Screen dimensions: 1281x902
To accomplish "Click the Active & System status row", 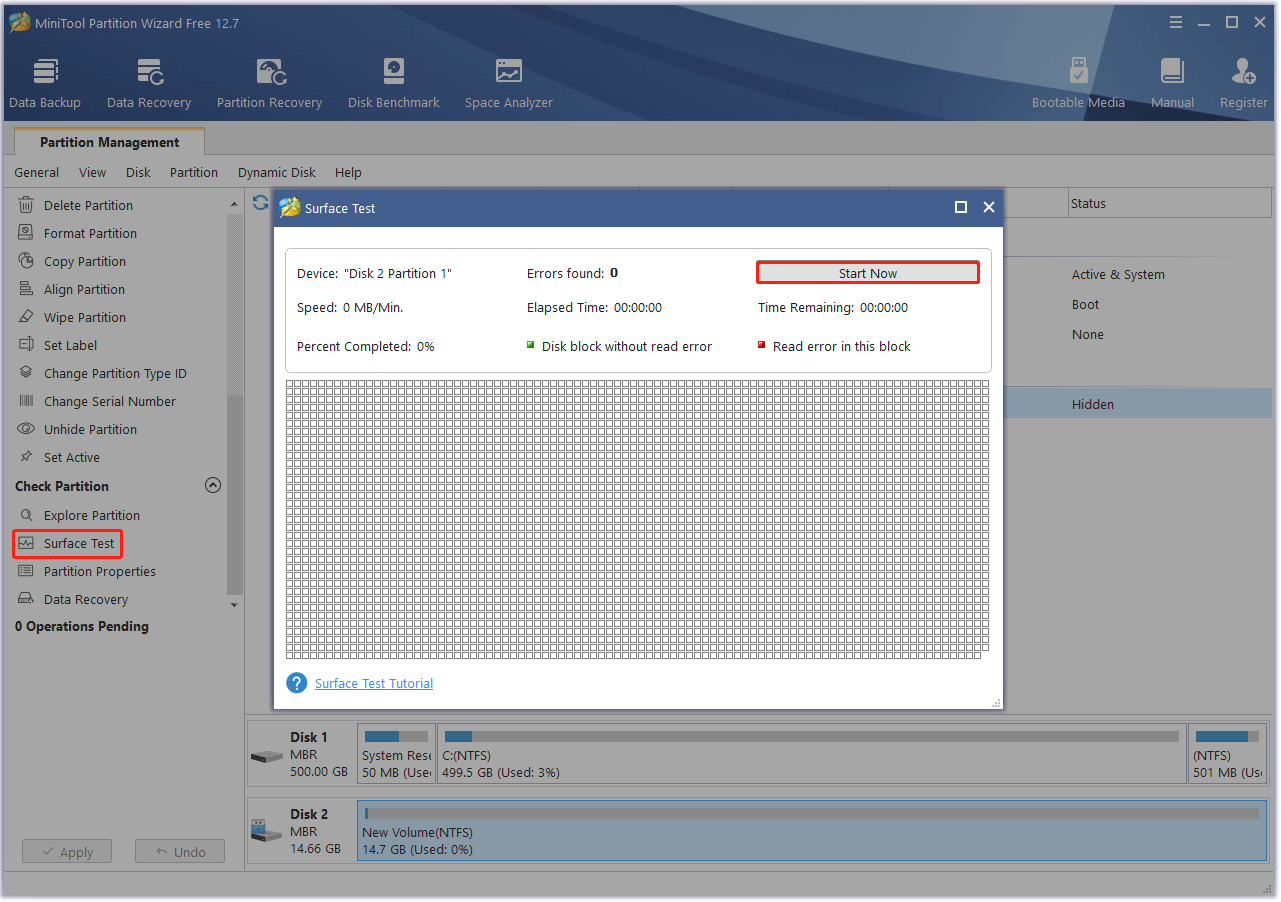I will (x=1118, y=274).
